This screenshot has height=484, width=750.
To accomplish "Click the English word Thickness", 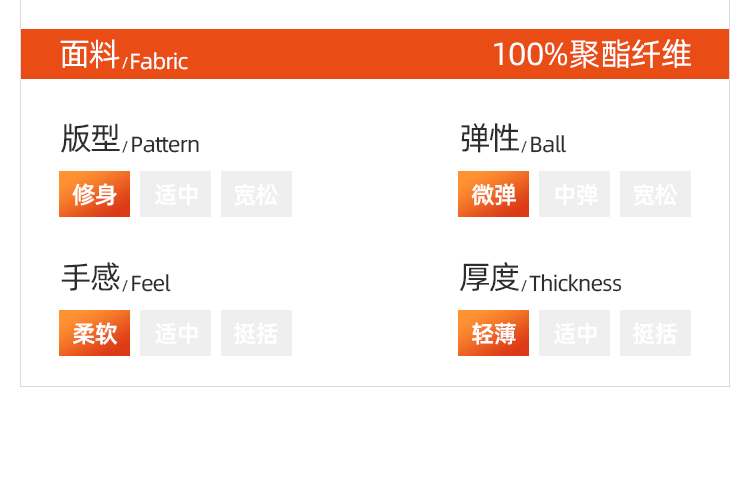I will 575,284.
